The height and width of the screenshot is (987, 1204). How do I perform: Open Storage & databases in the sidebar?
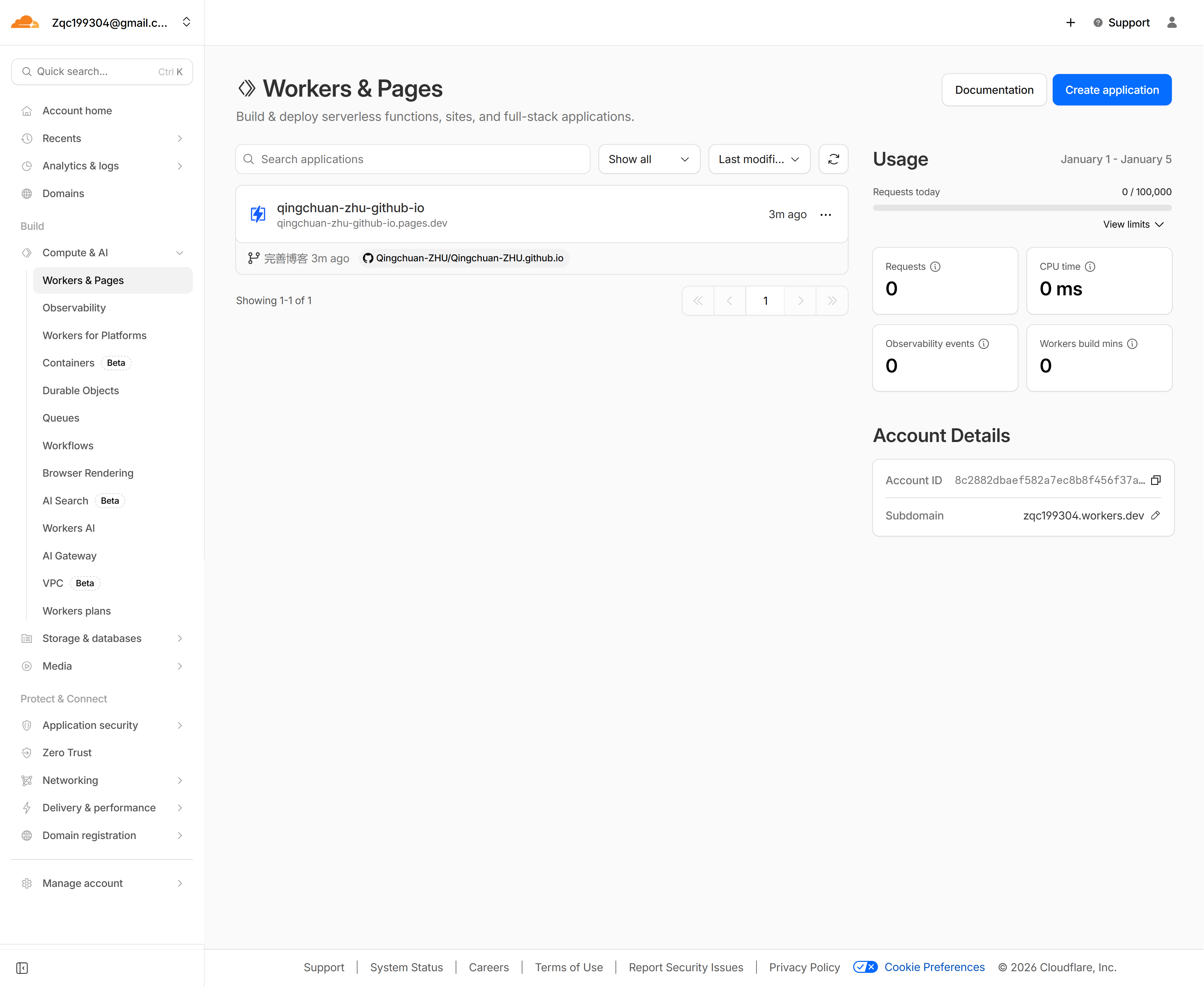92,638
